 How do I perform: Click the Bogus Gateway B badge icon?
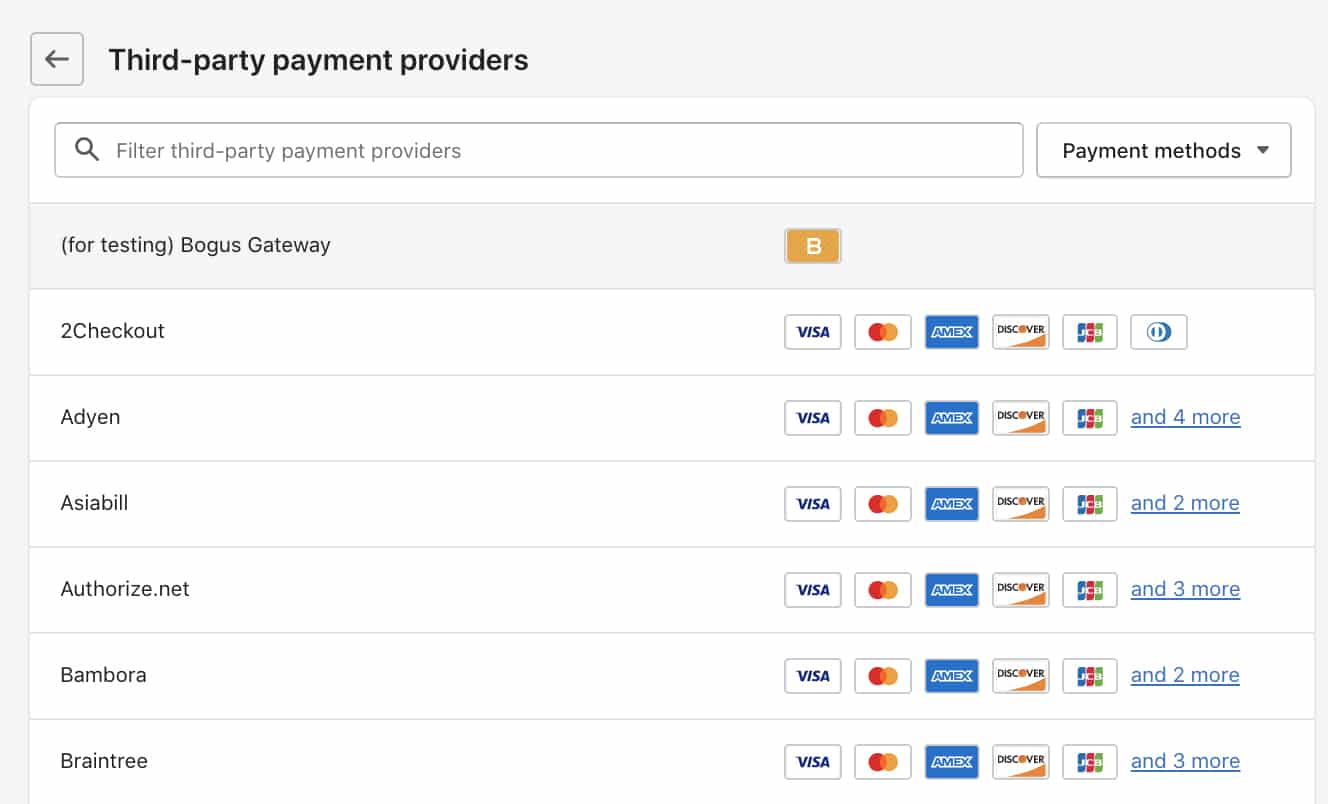[x=813, y=246]
